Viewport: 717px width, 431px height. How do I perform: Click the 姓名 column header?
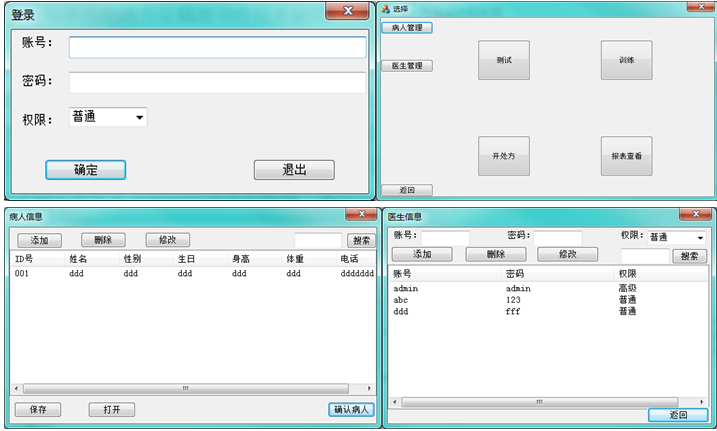pyautogui.click(x=92, y=259)
